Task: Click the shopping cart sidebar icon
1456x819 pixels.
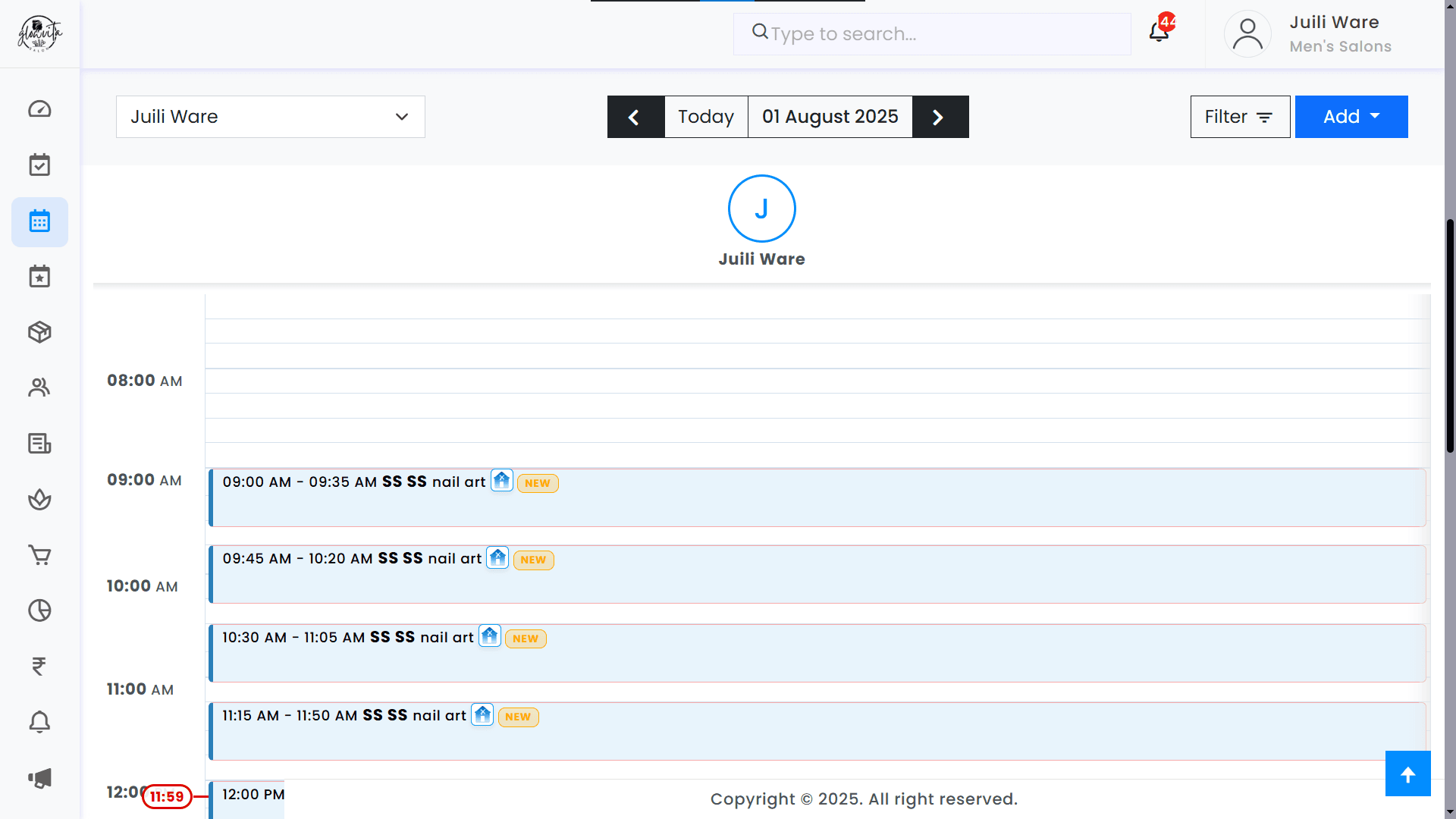Action: click(x=39, y=555)
